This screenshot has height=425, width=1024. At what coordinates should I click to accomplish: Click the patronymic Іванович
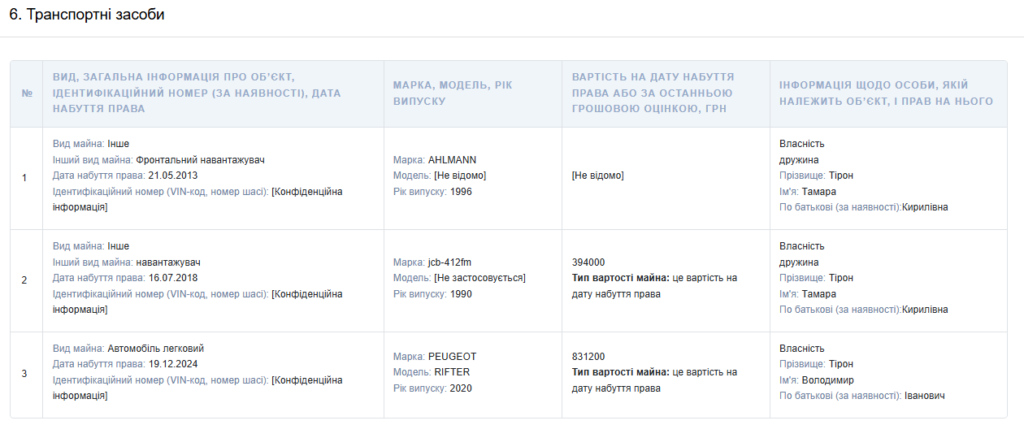click(924, 396)
